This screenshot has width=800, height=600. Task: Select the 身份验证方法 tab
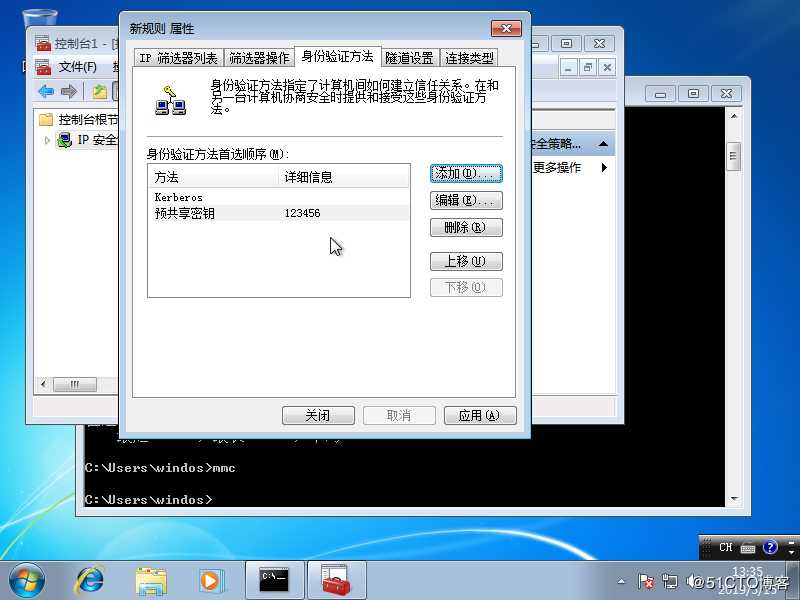click(337, 56)
